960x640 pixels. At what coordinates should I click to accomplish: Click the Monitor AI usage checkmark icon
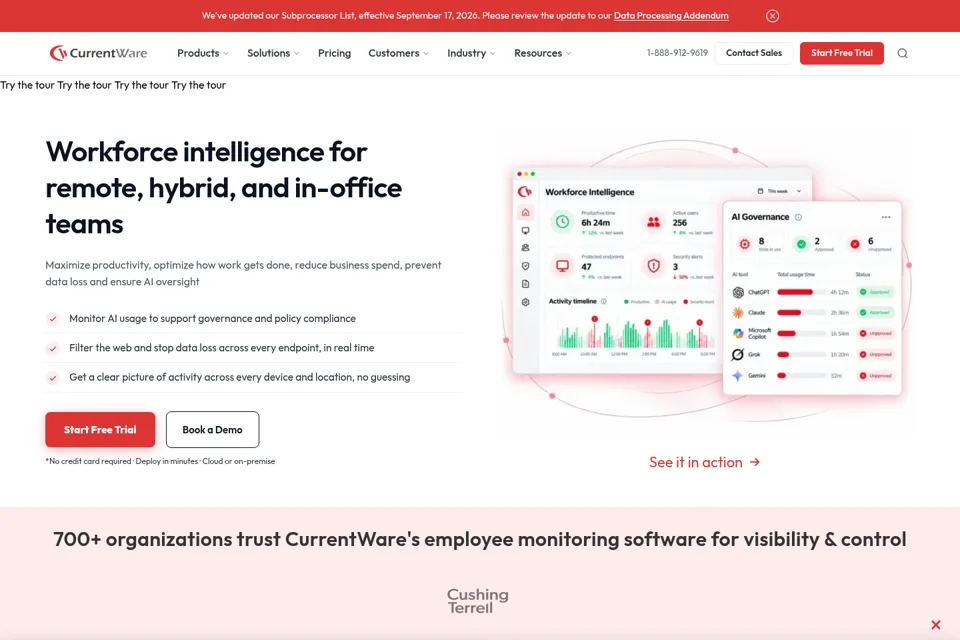pyautogui.click(x=53, y=319)
